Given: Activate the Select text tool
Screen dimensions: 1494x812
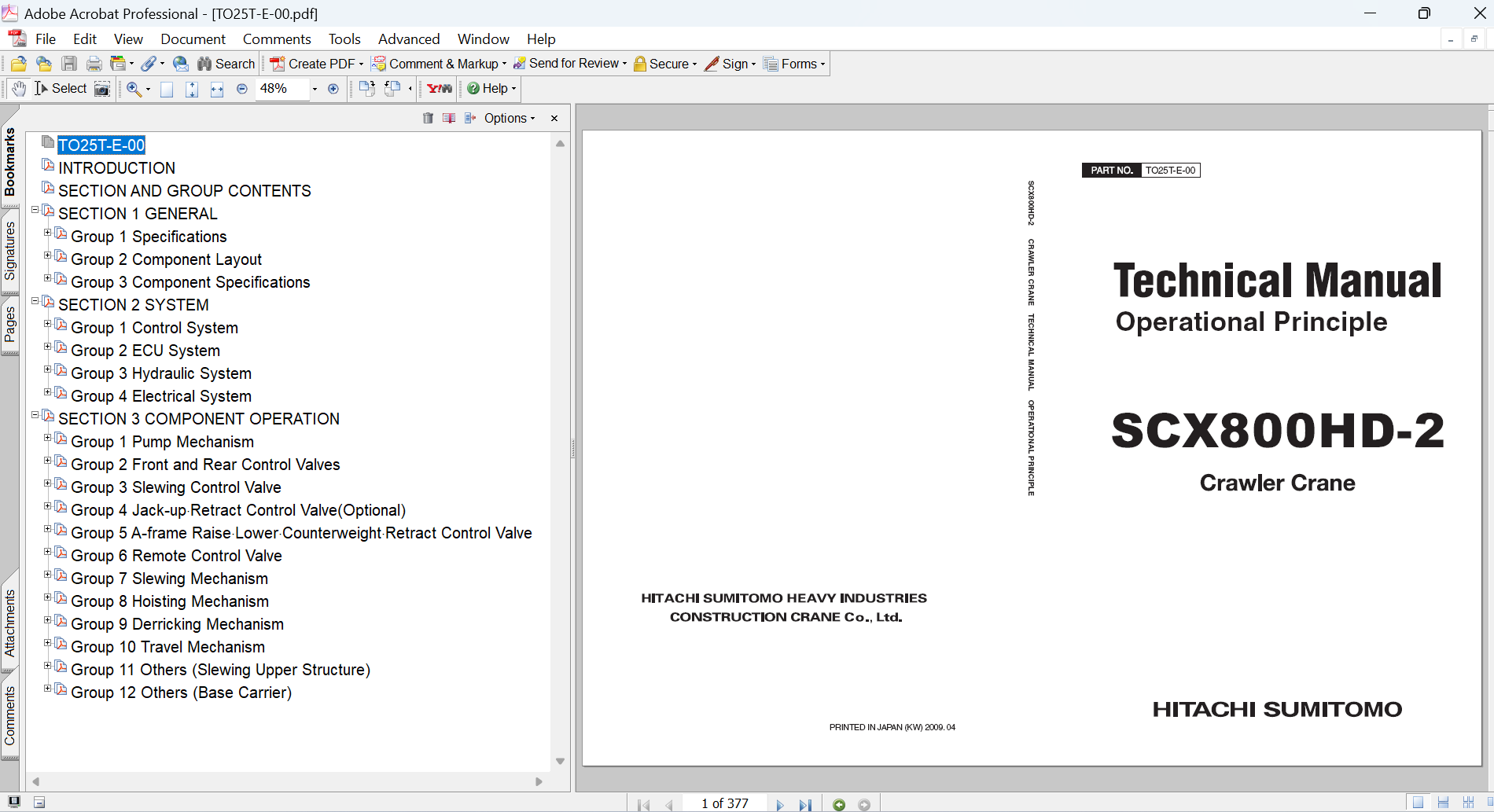Looking at the screenshot, I should pyautogui.click(x=61, y=89).
